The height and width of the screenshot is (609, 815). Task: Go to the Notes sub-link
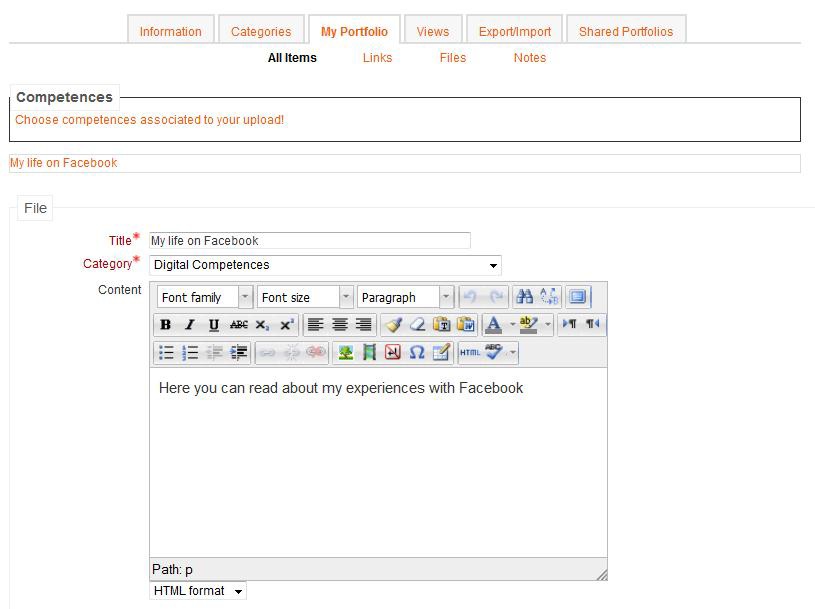coord(530,58)
